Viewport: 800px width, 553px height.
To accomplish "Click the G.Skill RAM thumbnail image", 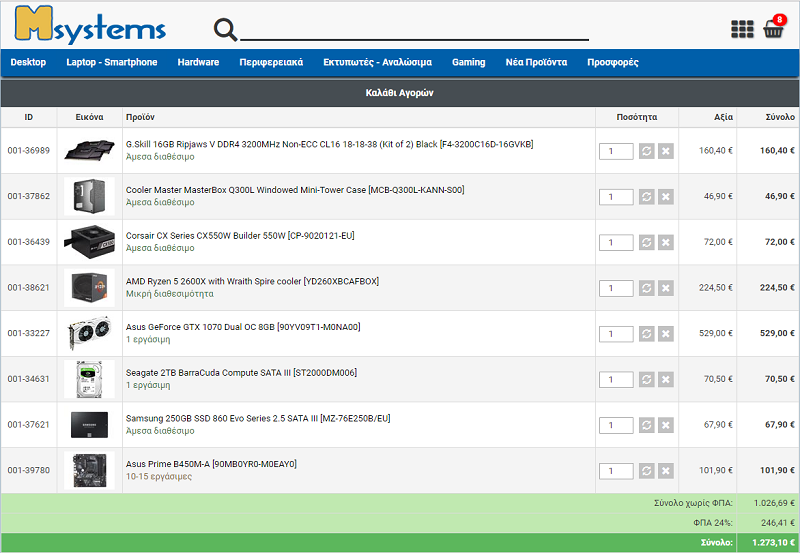I will click(89, 150).
